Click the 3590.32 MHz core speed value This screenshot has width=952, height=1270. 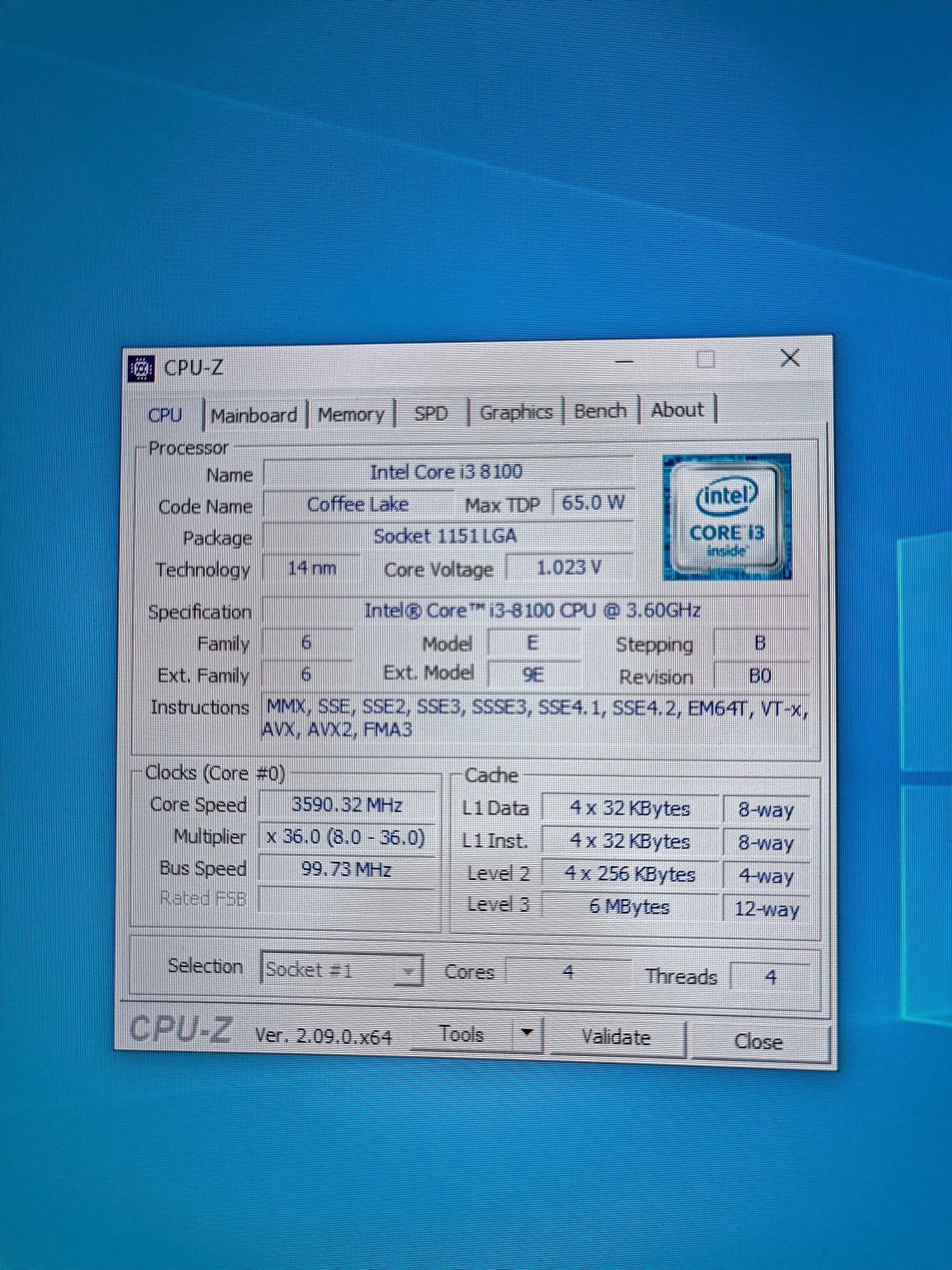click(x=347, y=805)
